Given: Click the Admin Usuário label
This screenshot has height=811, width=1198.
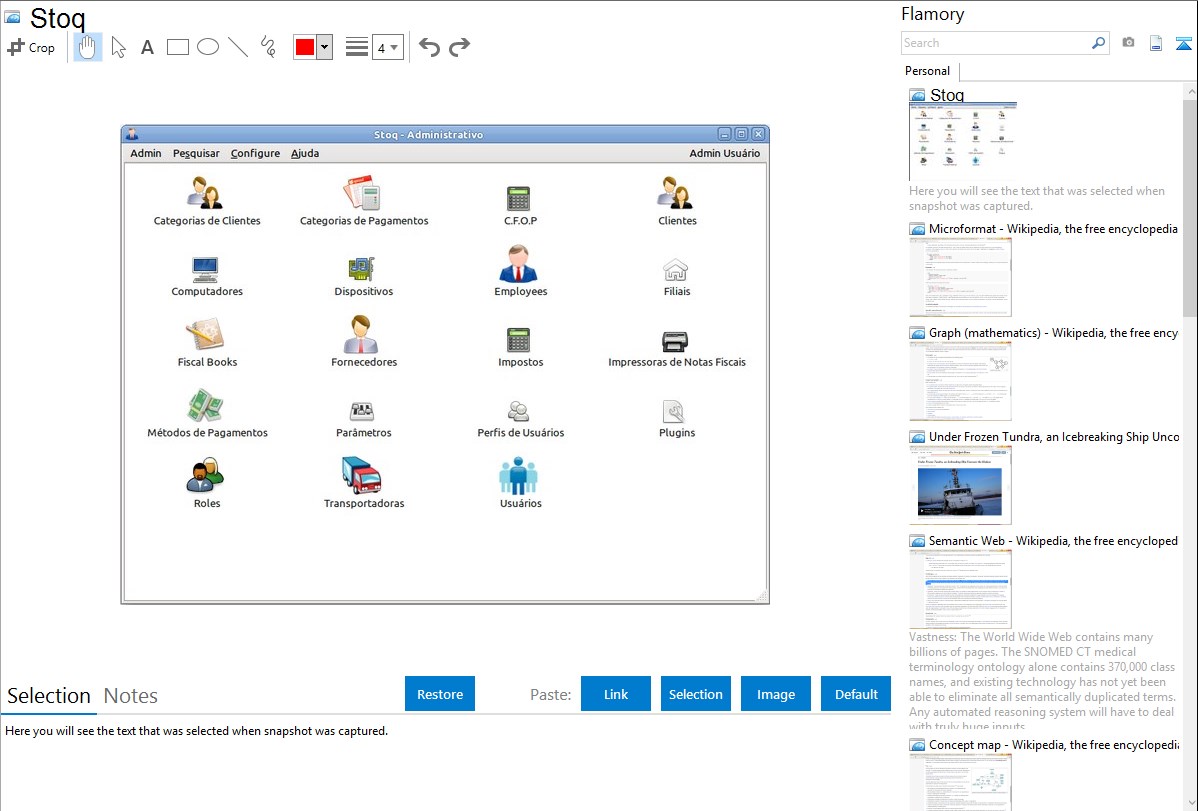Looking at the screenshot, I should 724,153.
